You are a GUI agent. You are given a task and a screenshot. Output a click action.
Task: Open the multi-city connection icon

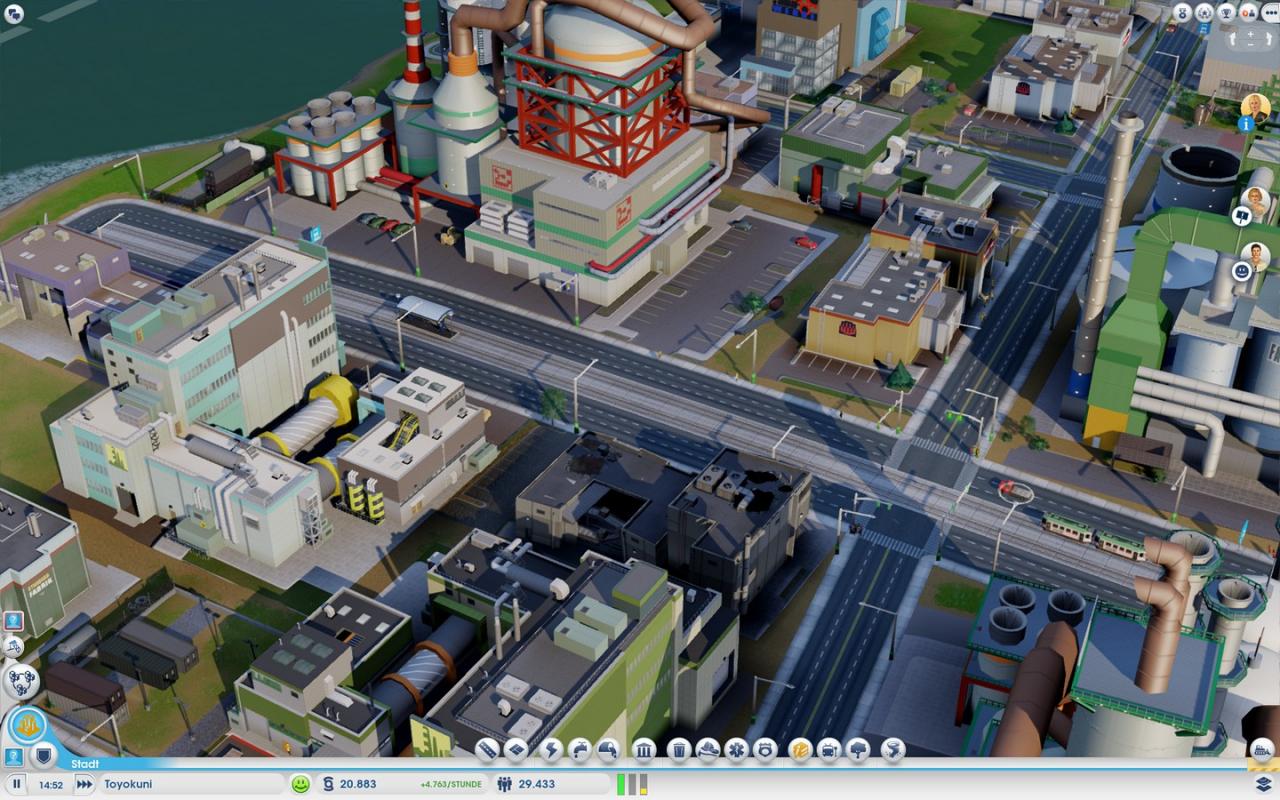point(14,648)
